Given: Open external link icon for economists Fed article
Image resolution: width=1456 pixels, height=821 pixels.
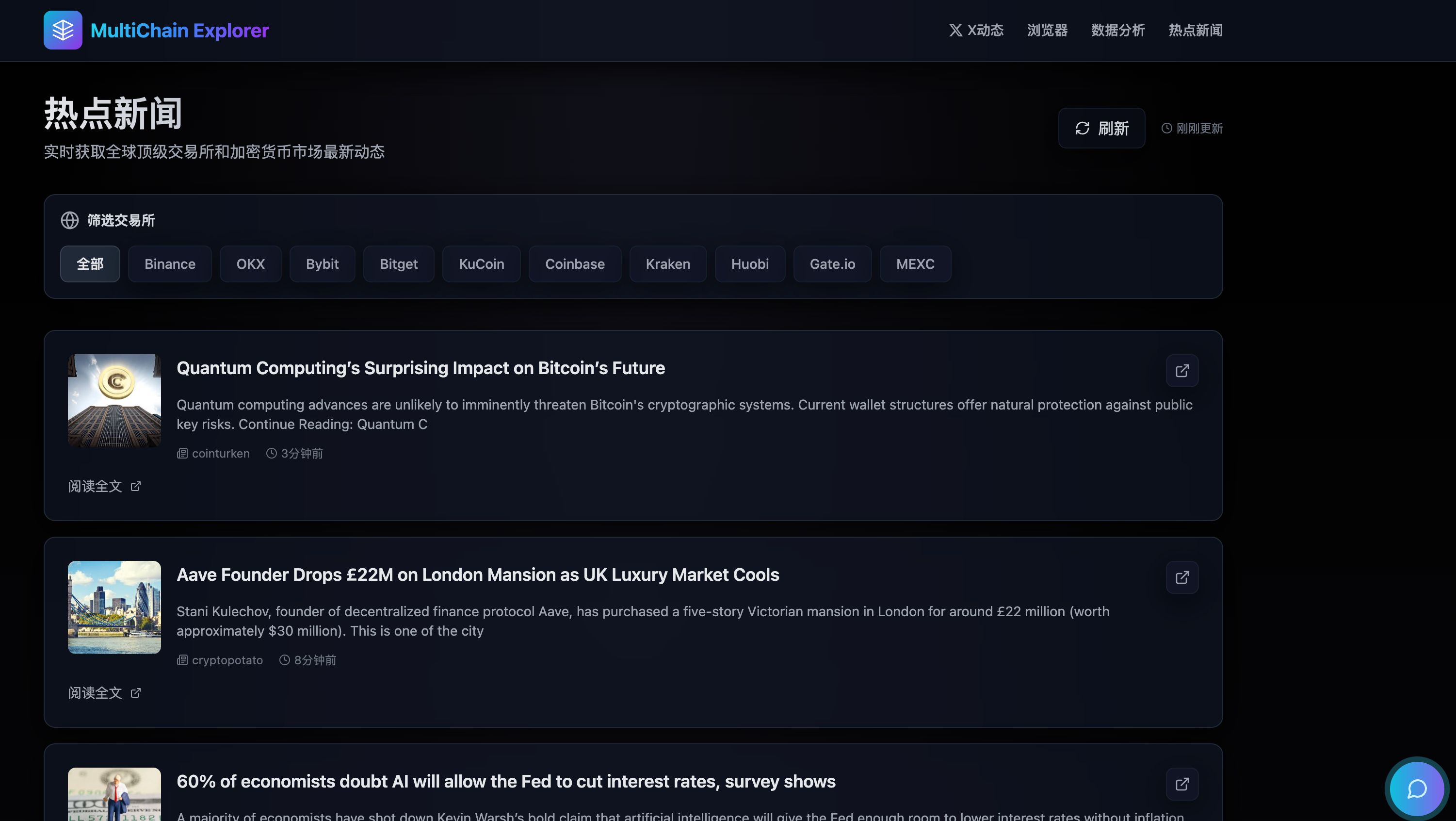Looking at the screenshot, I should (1182, 784).
